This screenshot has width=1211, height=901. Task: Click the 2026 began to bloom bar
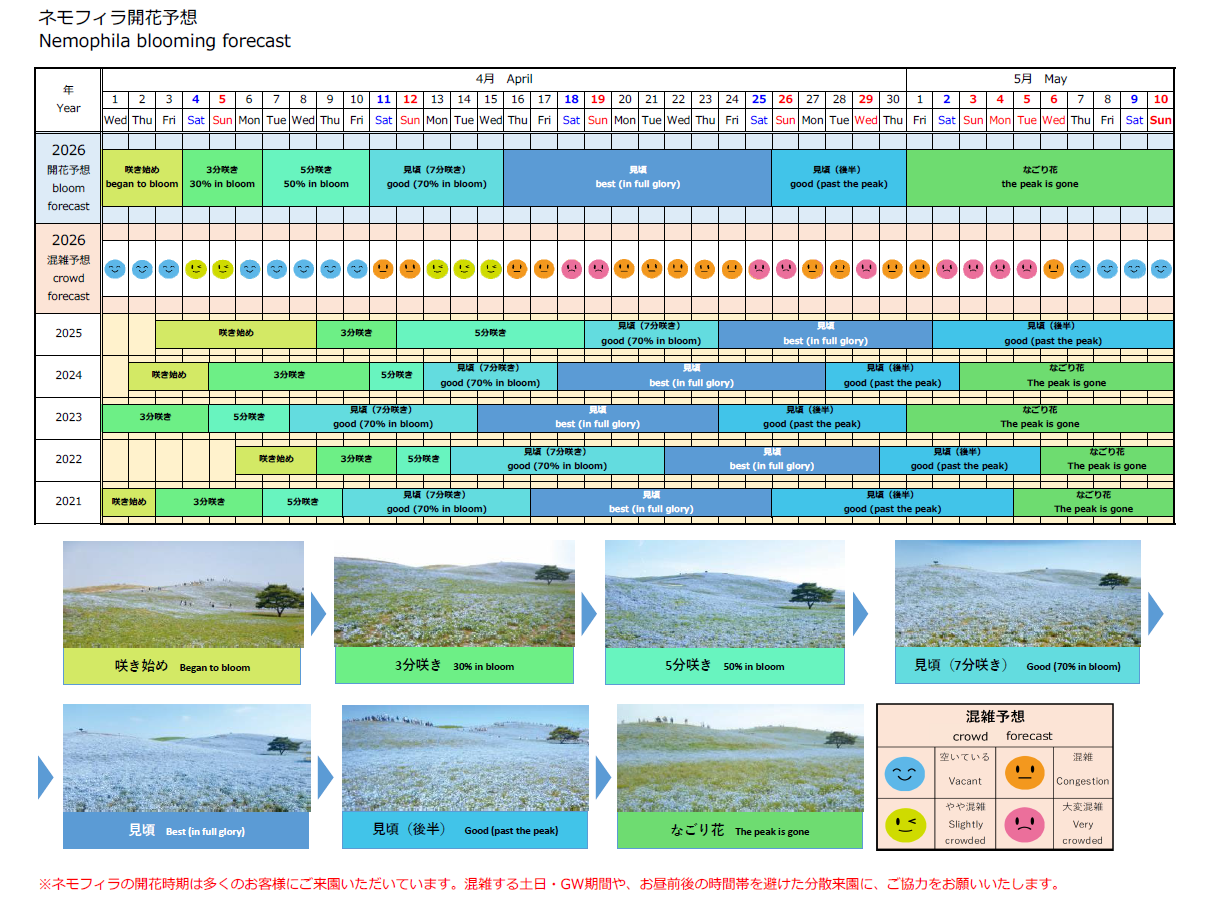pyautogui.click(x=142, y=178)
